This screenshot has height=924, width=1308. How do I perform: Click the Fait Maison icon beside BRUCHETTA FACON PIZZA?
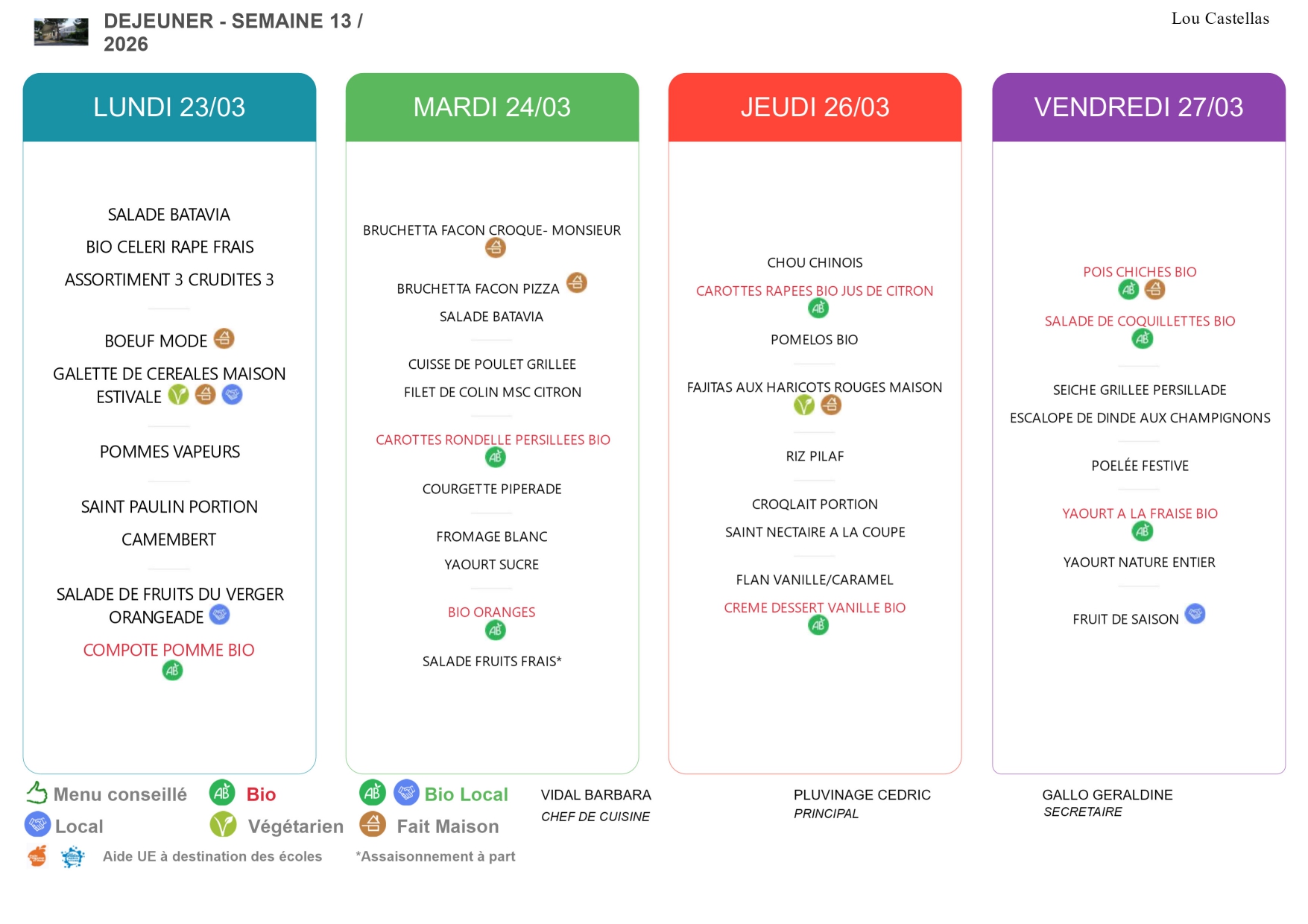tap(576, 283)
